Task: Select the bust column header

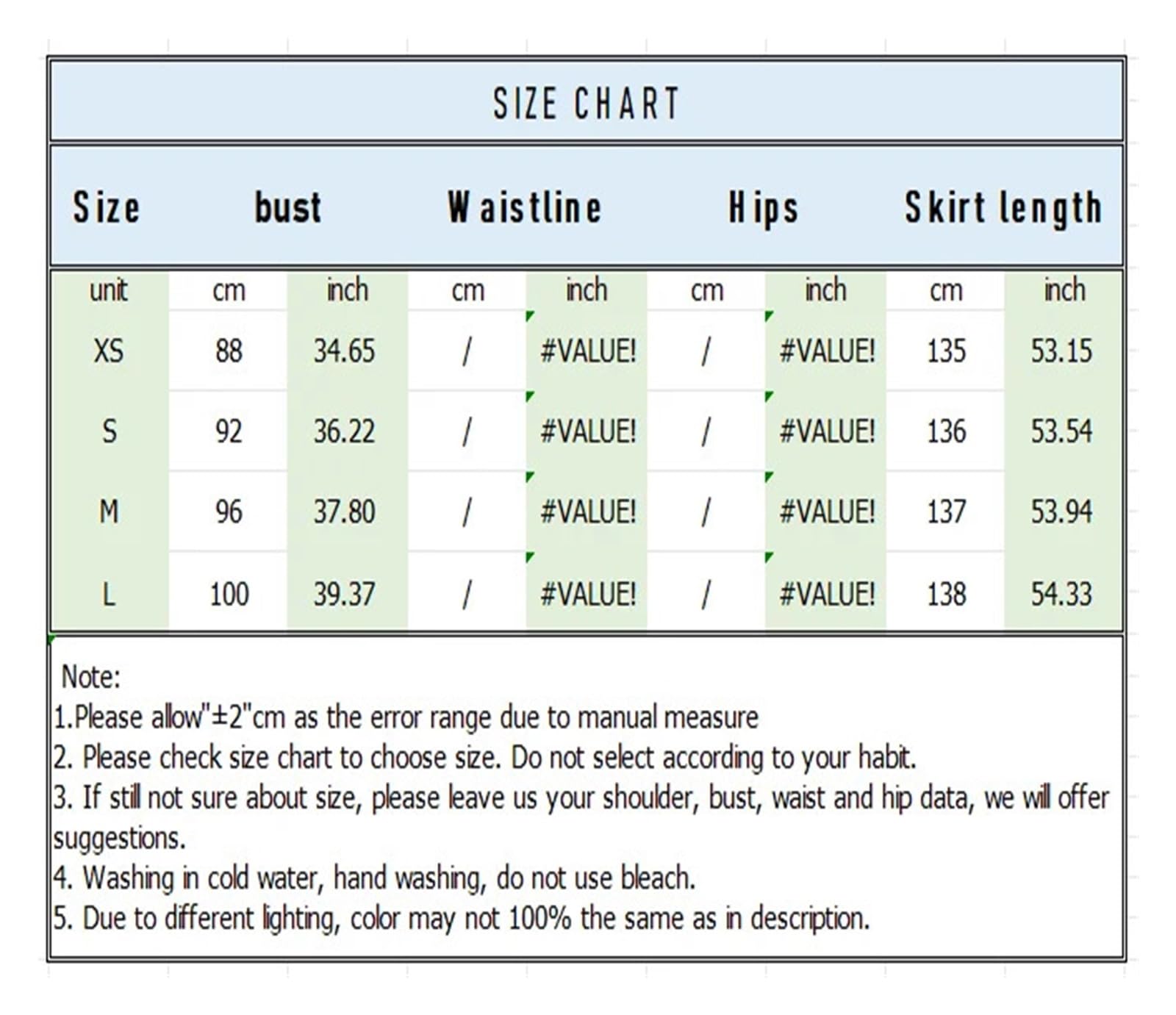Action: tap(287, 207)
